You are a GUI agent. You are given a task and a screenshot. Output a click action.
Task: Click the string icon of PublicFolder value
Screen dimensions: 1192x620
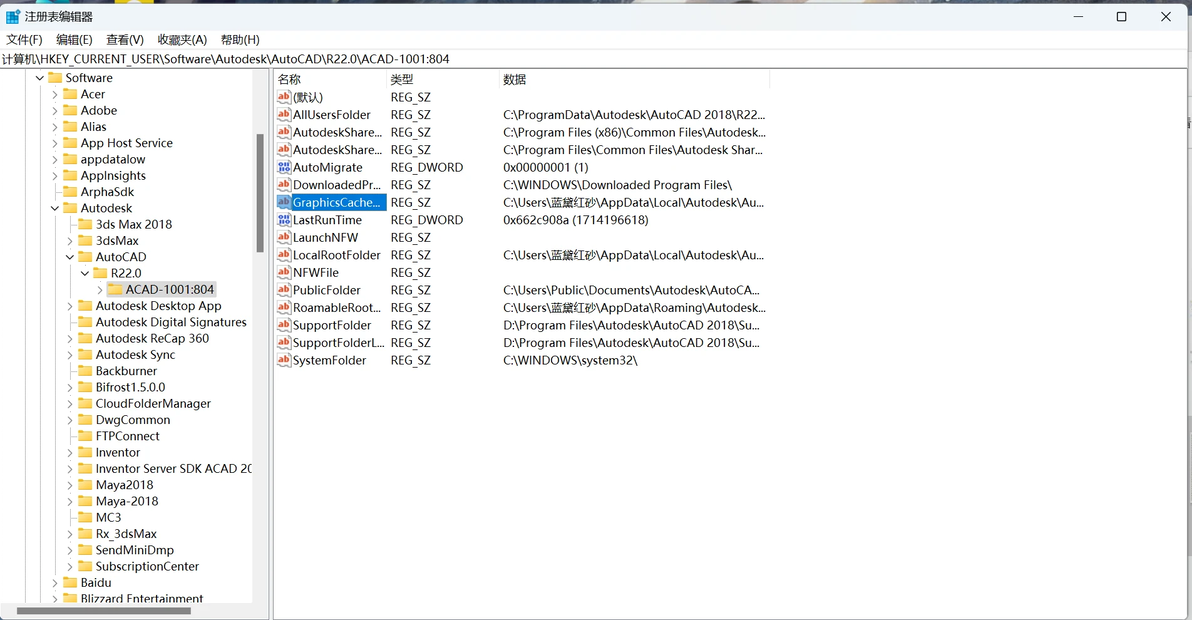click(284, 289)
